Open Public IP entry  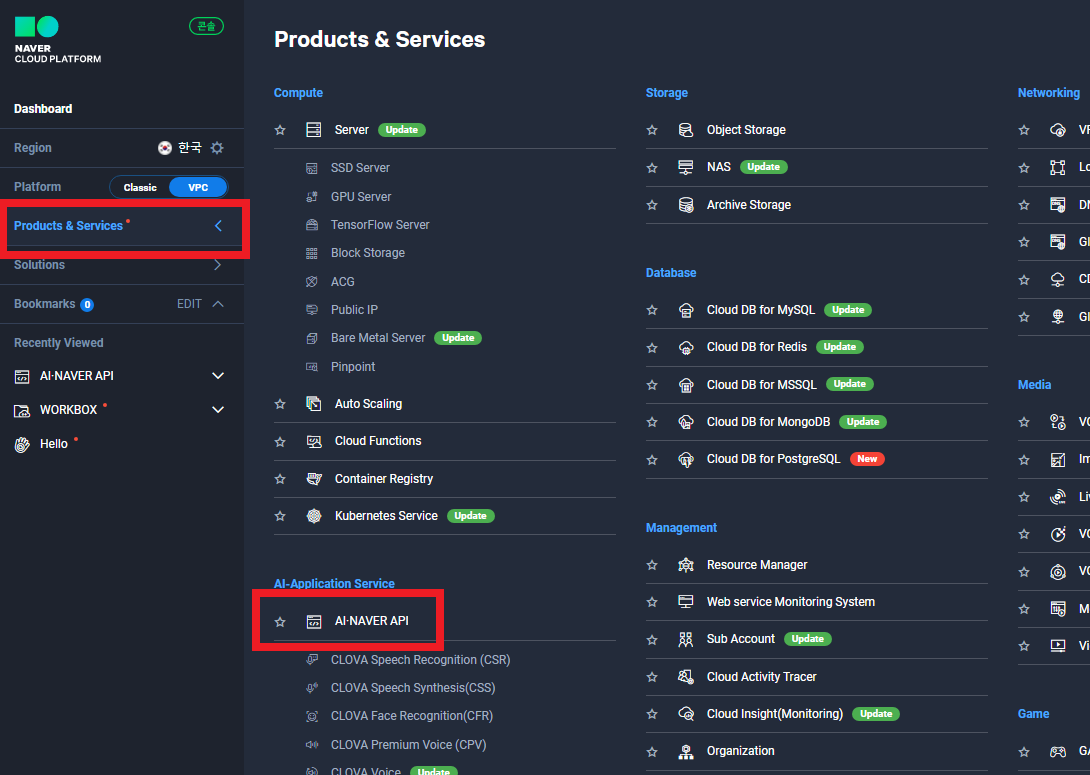click(354, 310)
